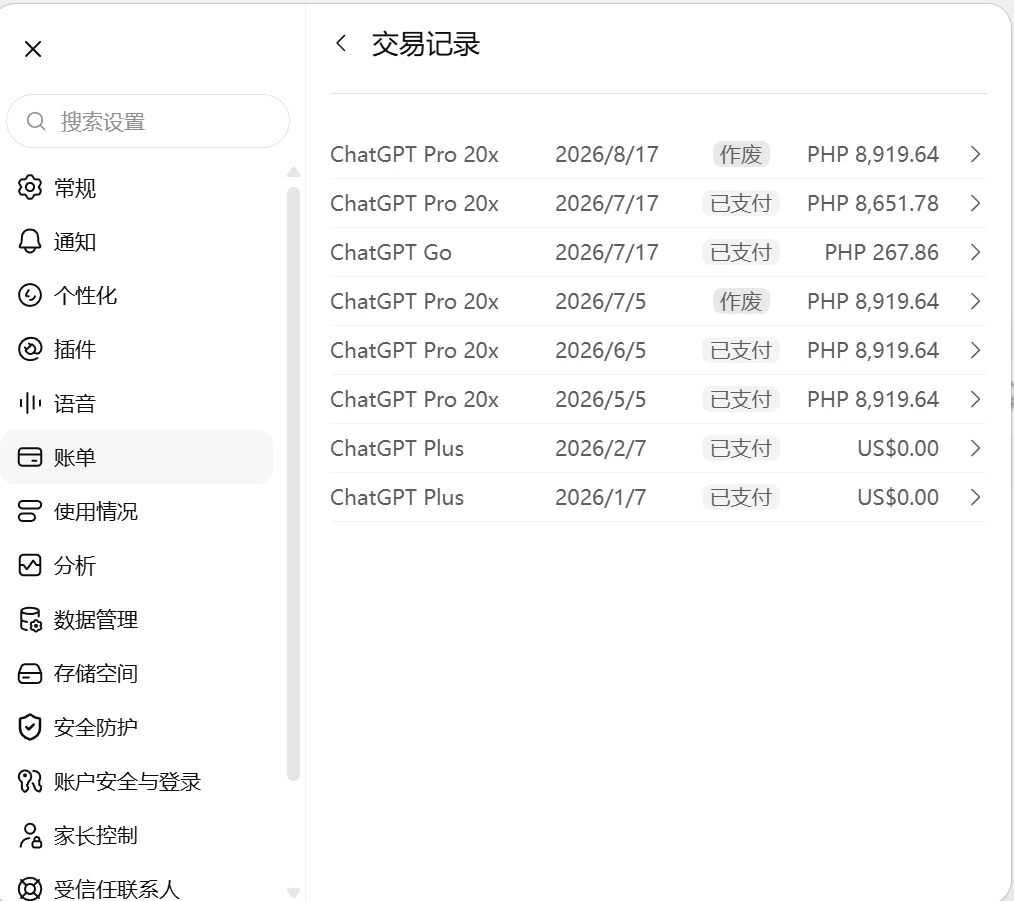Click the 使用情况 usage icon
Image resolution: width=1014 pixels, height=901 pixels.
(x=30, y=511)
